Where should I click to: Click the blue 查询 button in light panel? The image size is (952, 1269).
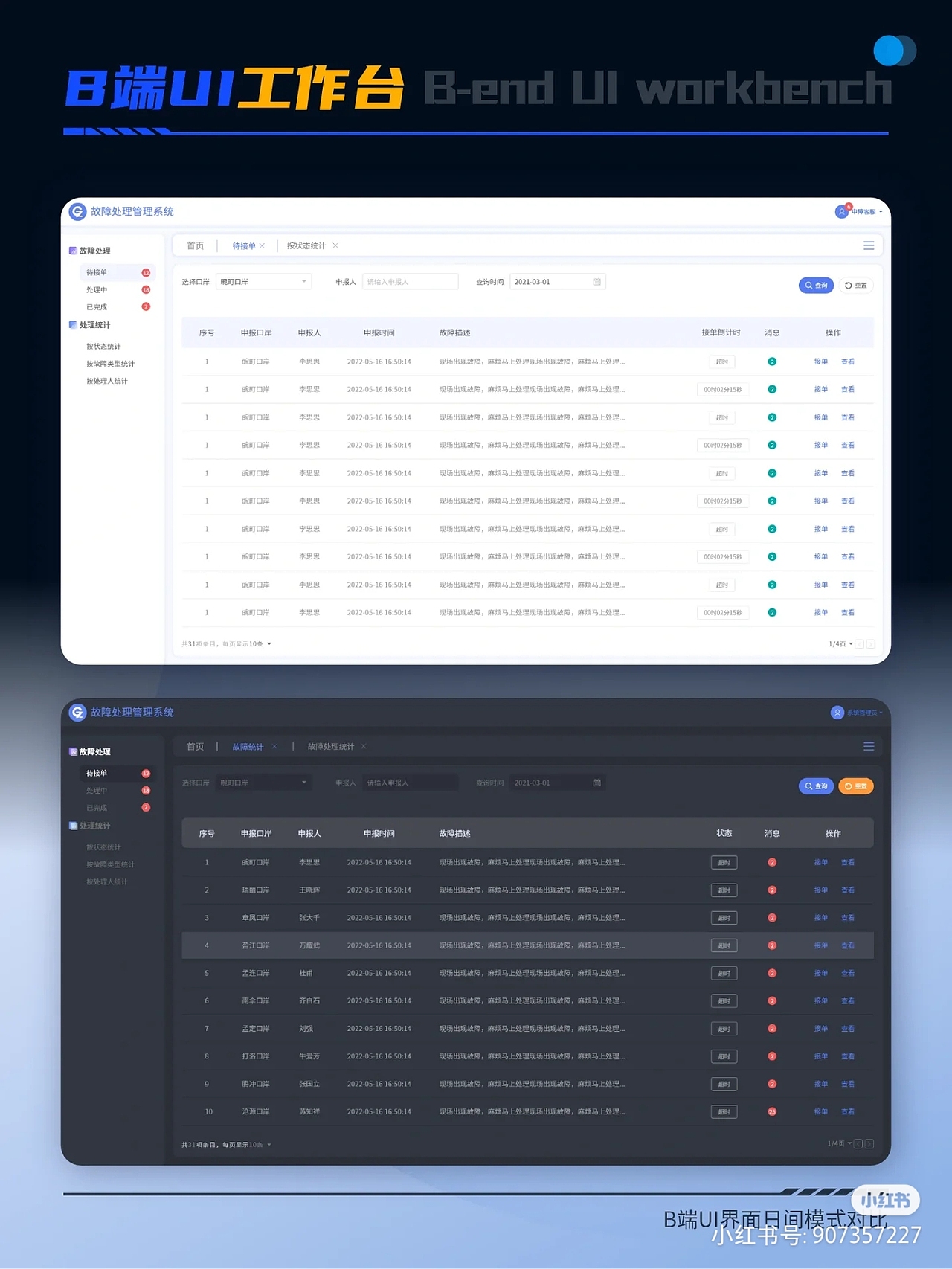point(816,286)
